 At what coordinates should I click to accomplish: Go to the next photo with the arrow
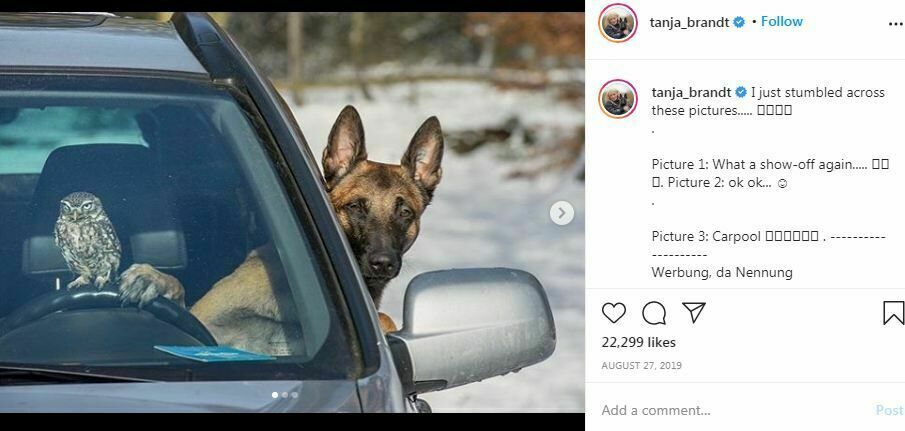click(562, 212)
